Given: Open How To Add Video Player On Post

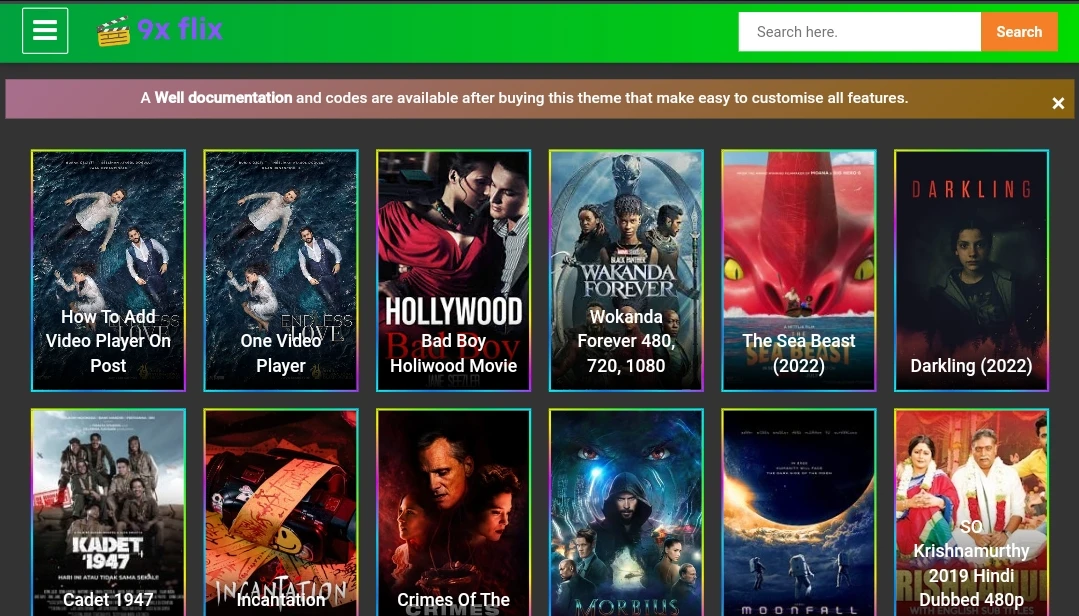Looking at the screenshot, I should click(x=107, y=270).
